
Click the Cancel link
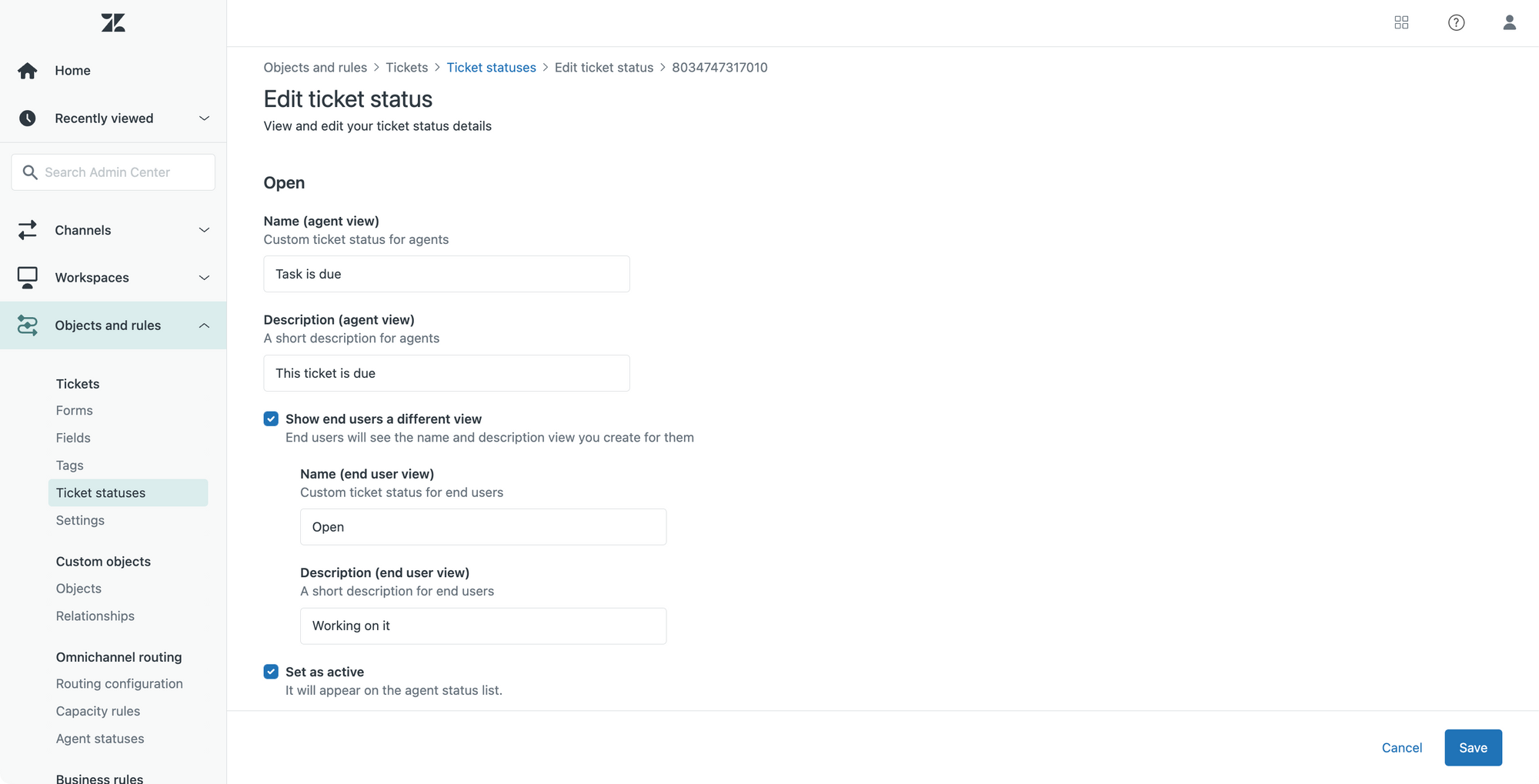click(1401, 748)
